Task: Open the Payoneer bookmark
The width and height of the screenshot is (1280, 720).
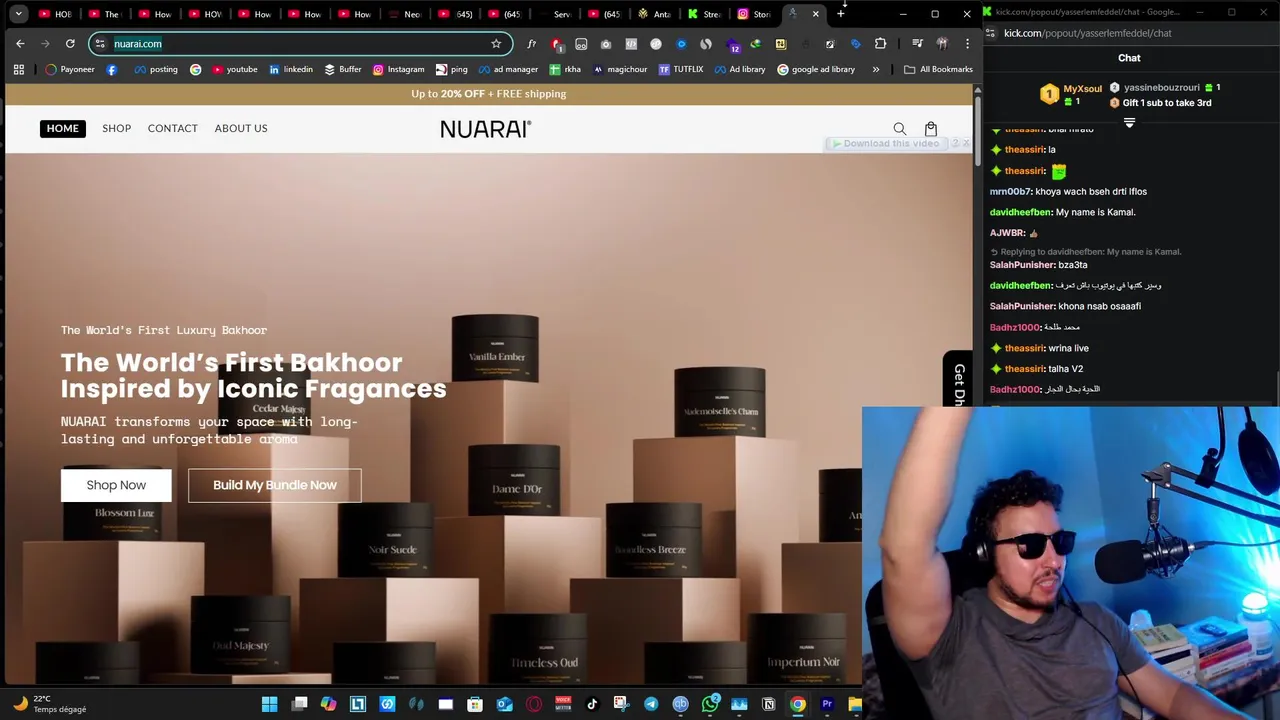Action: pos(70,70)
